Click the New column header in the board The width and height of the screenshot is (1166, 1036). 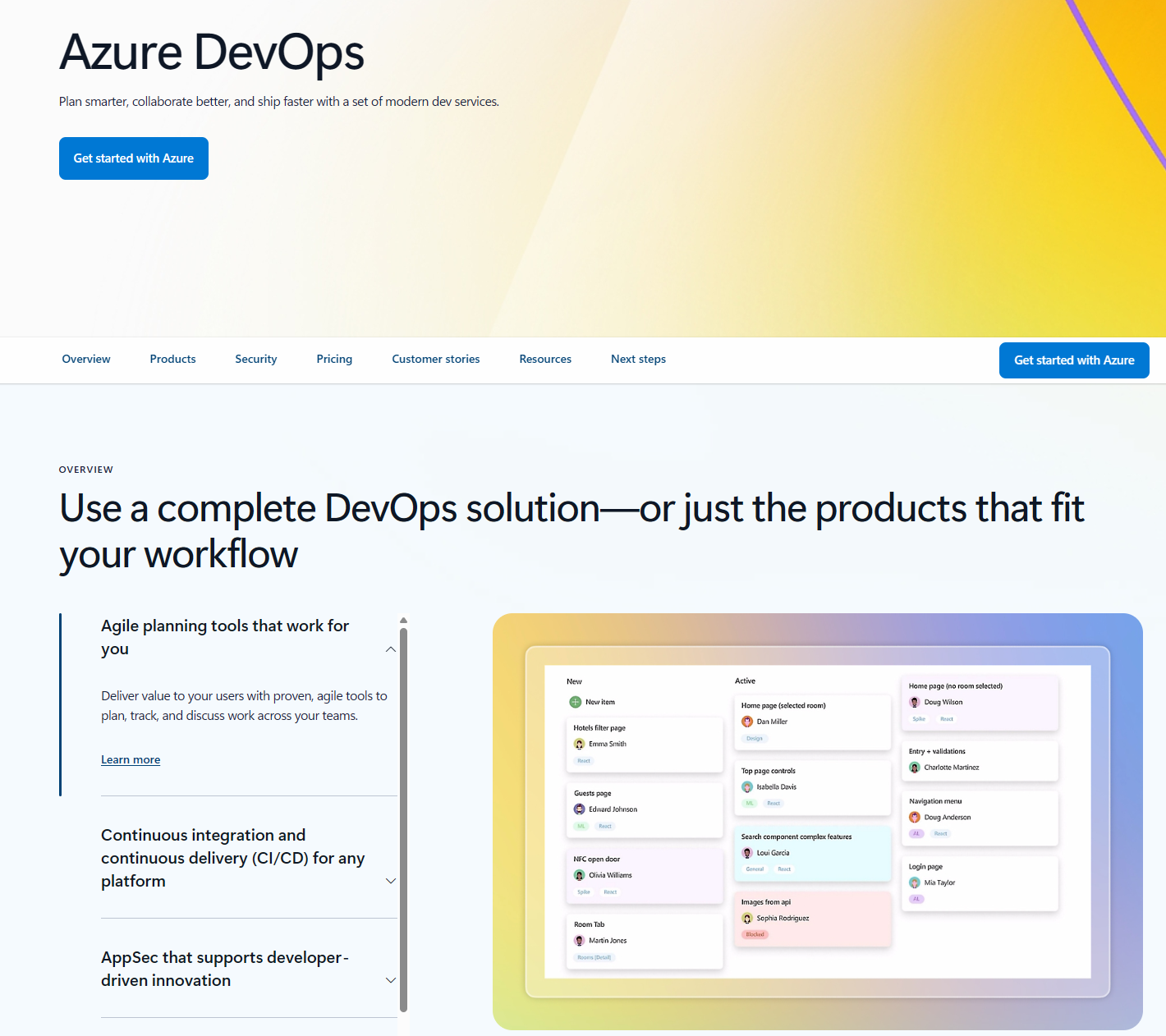click(x=574, y=681)
